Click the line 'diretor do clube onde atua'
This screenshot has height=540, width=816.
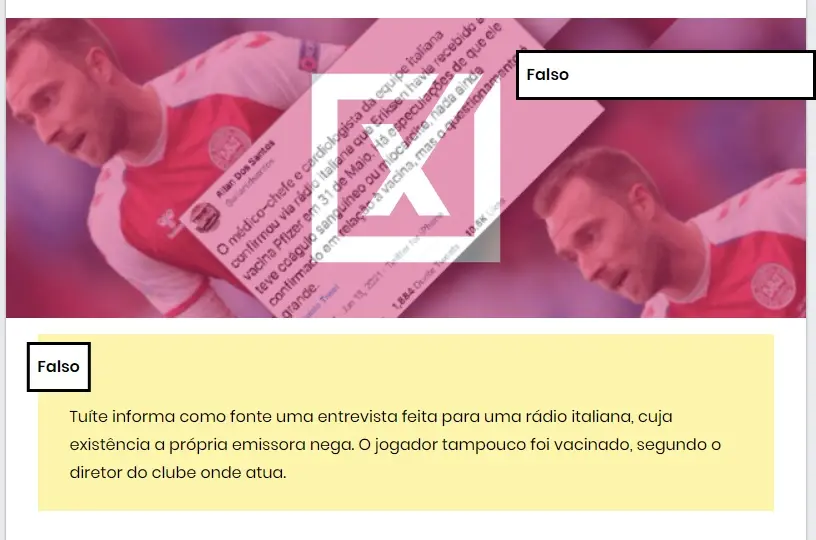[178, 473]
